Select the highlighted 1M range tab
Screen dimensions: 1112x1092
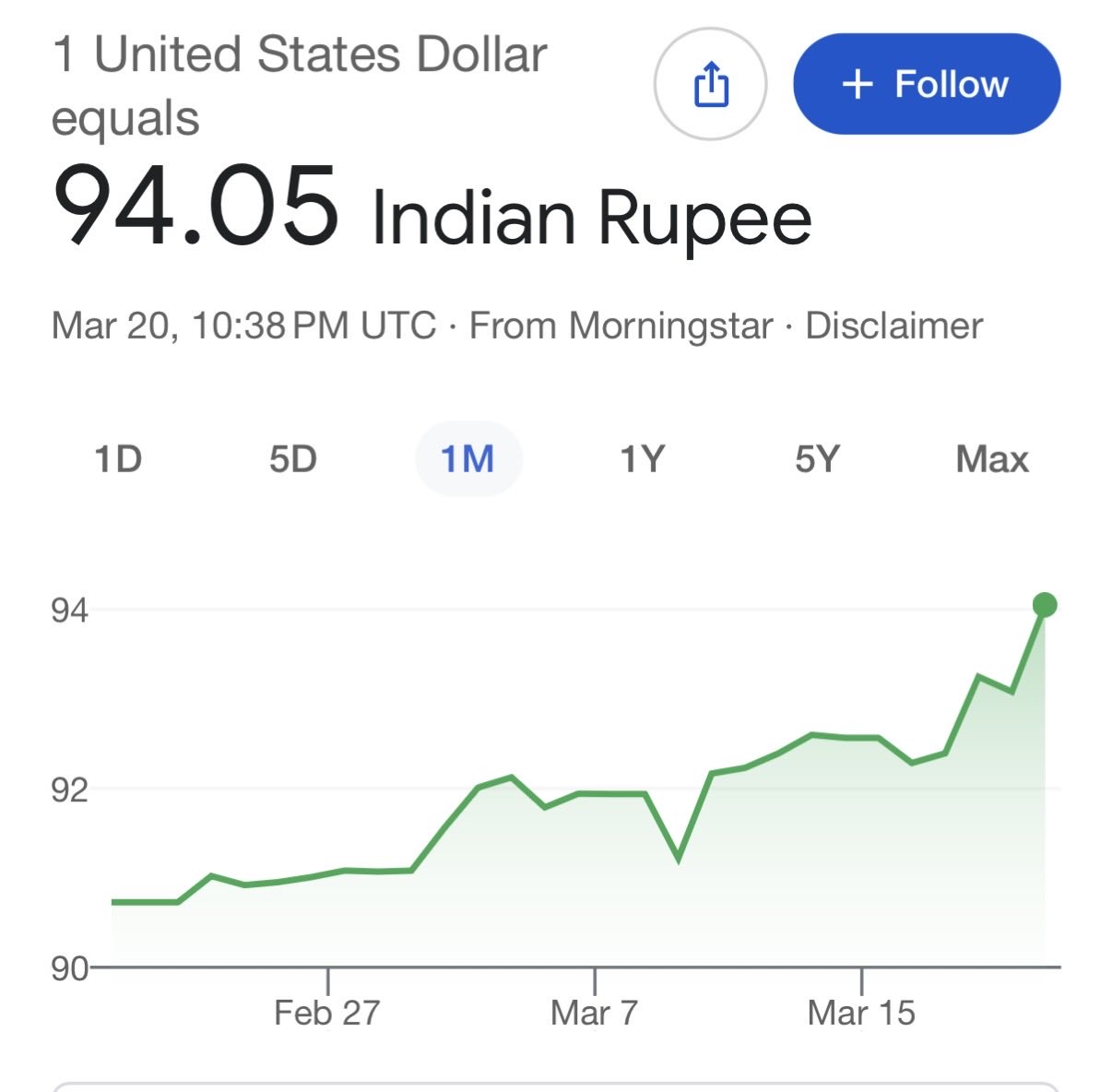coord(467,458)
